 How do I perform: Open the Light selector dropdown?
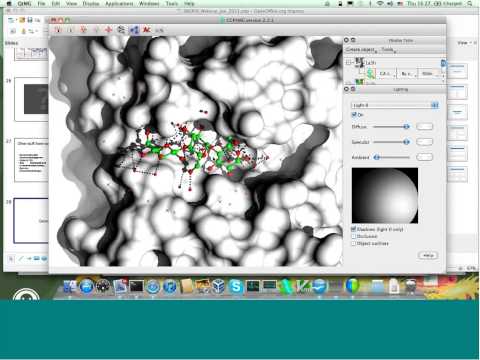click(x=395, y=105)
